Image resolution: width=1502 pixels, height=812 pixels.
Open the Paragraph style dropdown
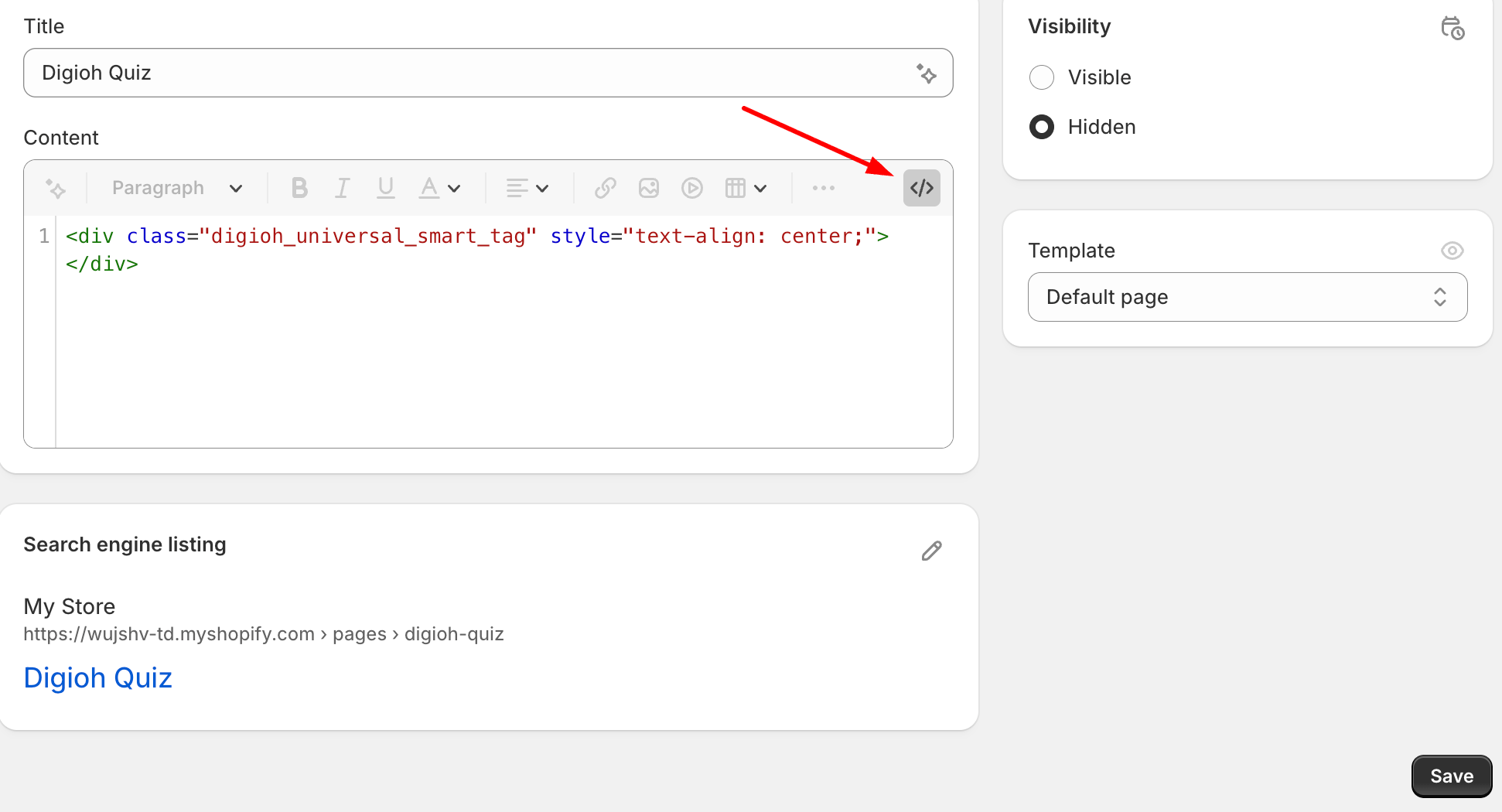[176, 187]
